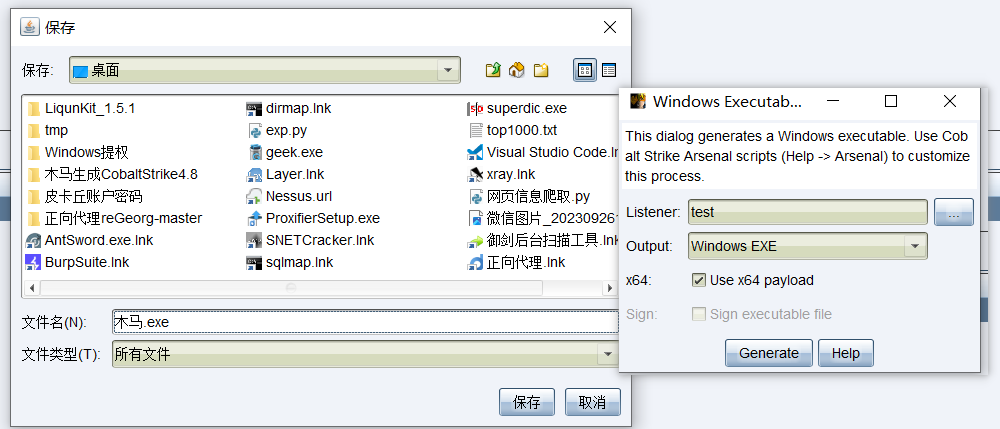Open the Output Windows EXE dropdown

915,246
